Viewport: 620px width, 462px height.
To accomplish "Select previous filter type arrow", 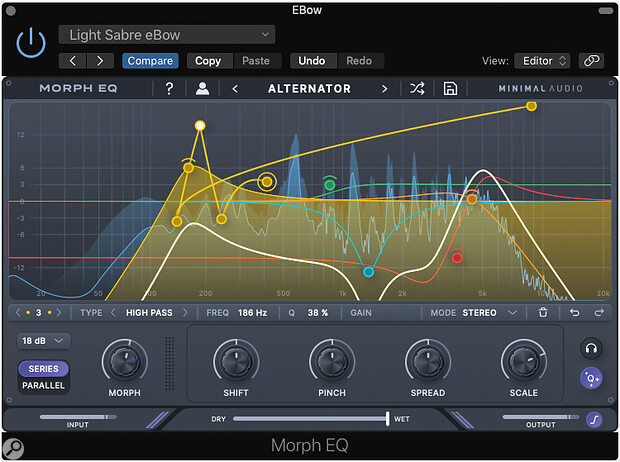I will [113, 312].
